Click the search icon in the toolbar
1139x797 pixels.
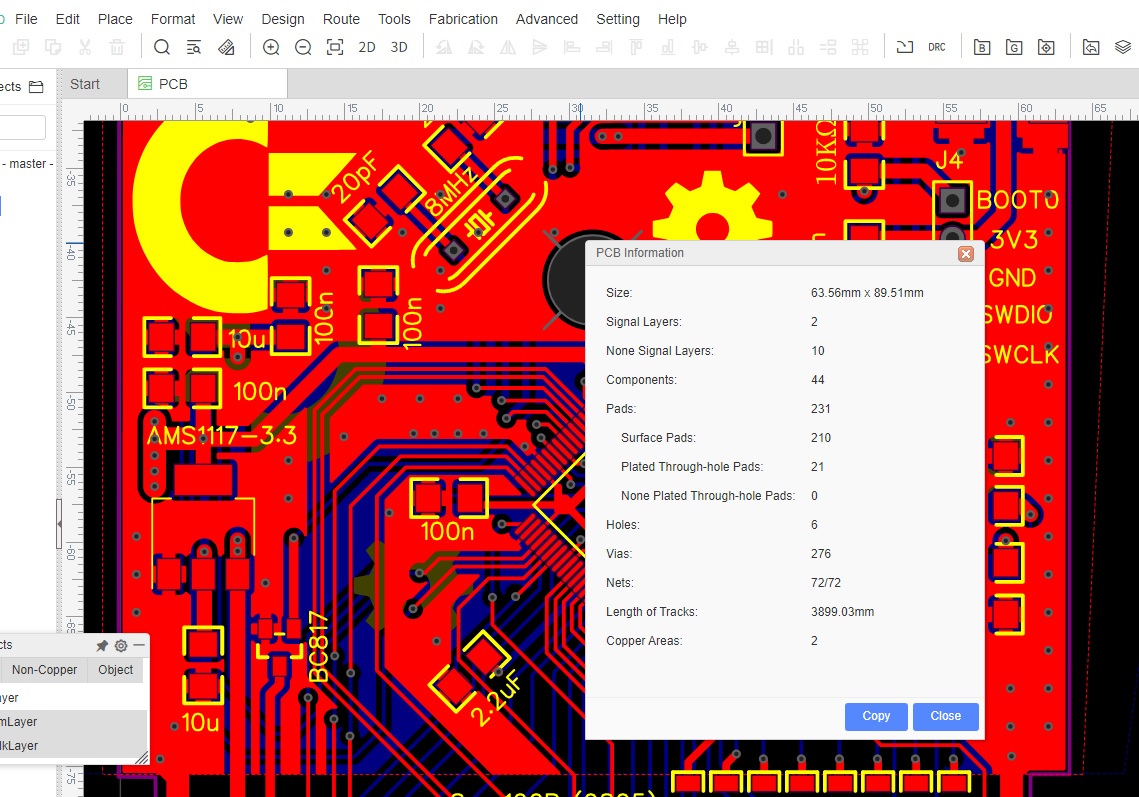161,46
